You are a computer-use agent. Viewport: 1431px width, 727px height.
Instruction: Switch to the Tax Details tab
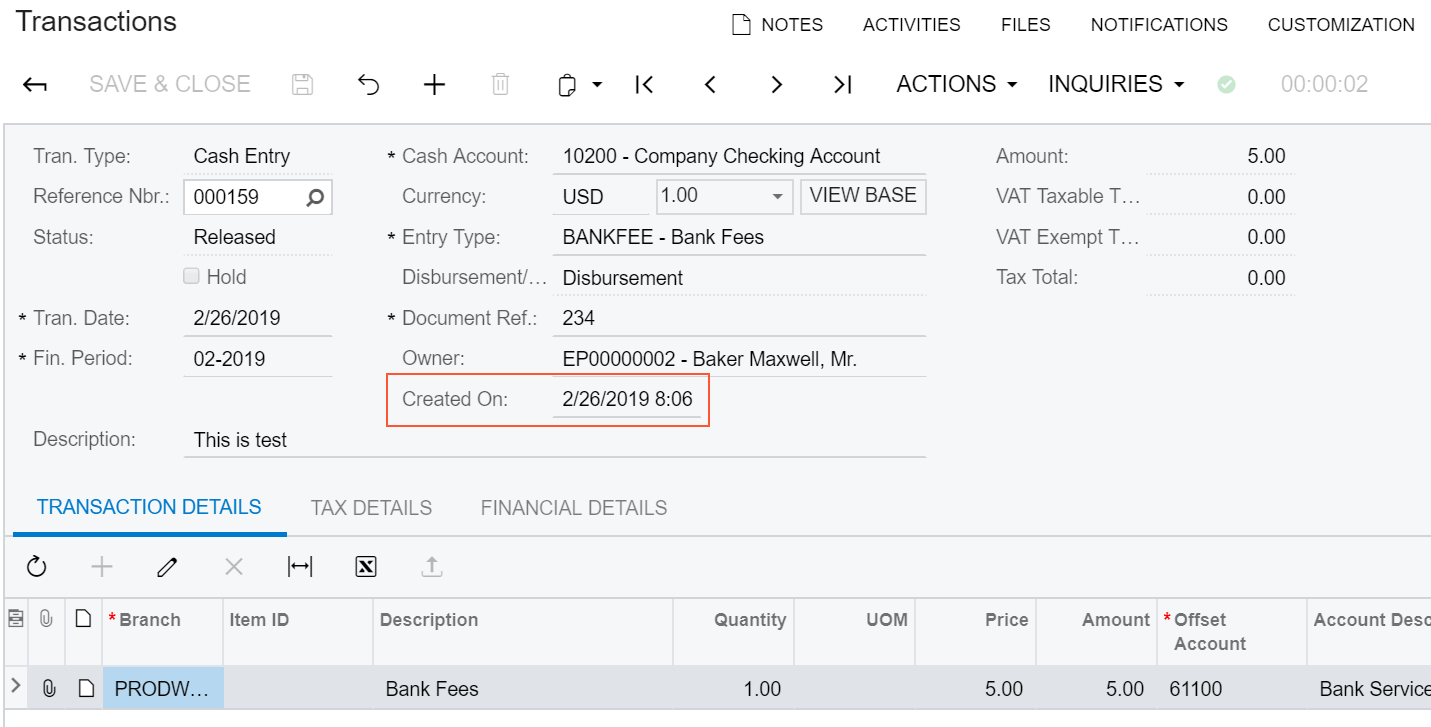(371, 508)
